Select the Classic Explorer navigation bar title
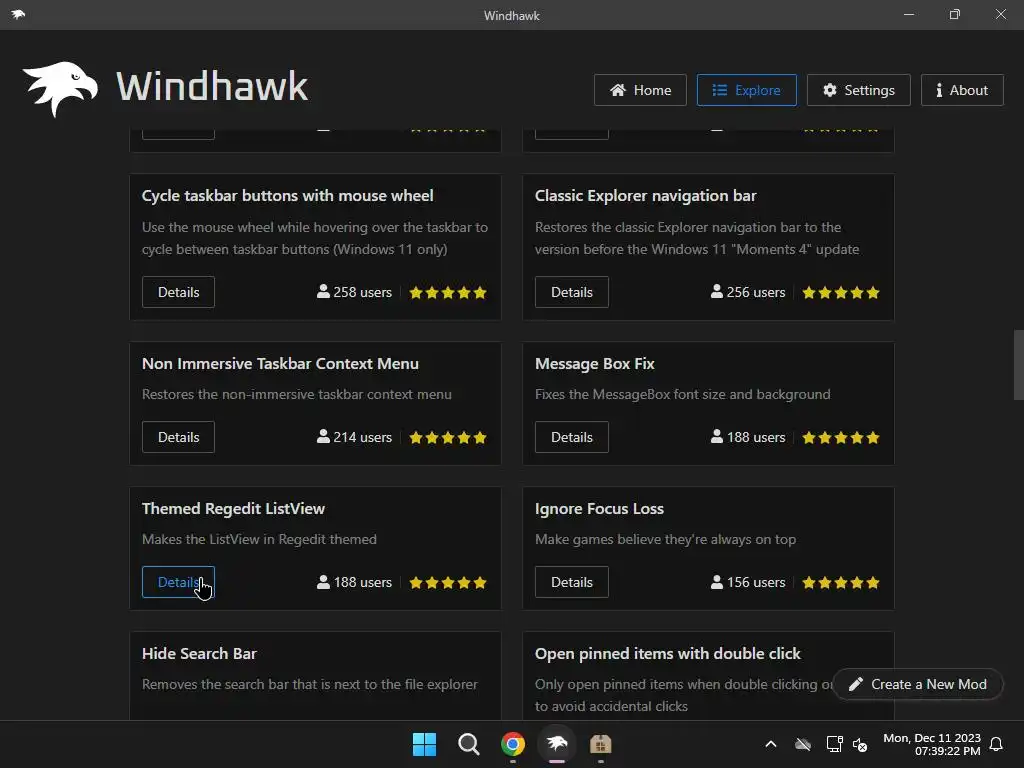Screen dimensions: 1024x768 (645, 195)
